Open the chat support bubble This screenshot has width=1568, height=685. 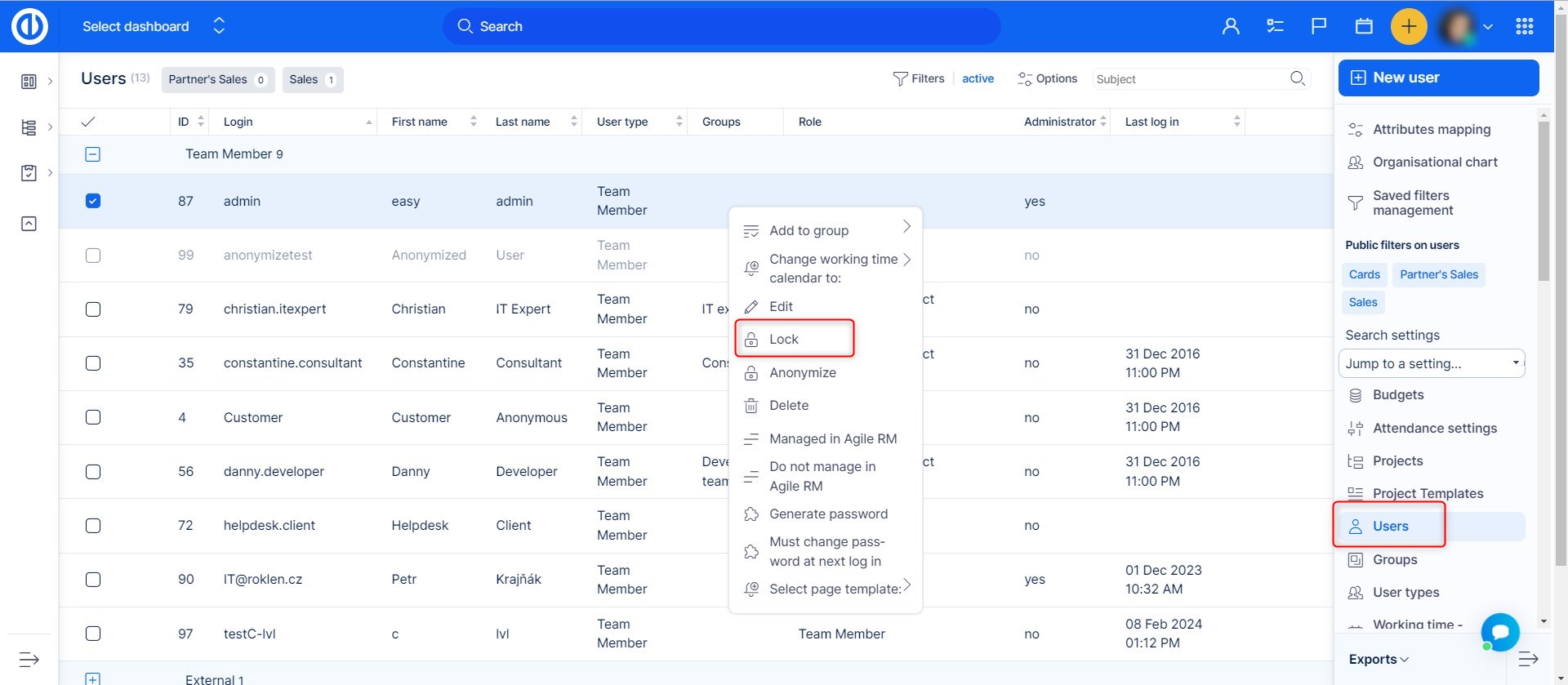1499,632
